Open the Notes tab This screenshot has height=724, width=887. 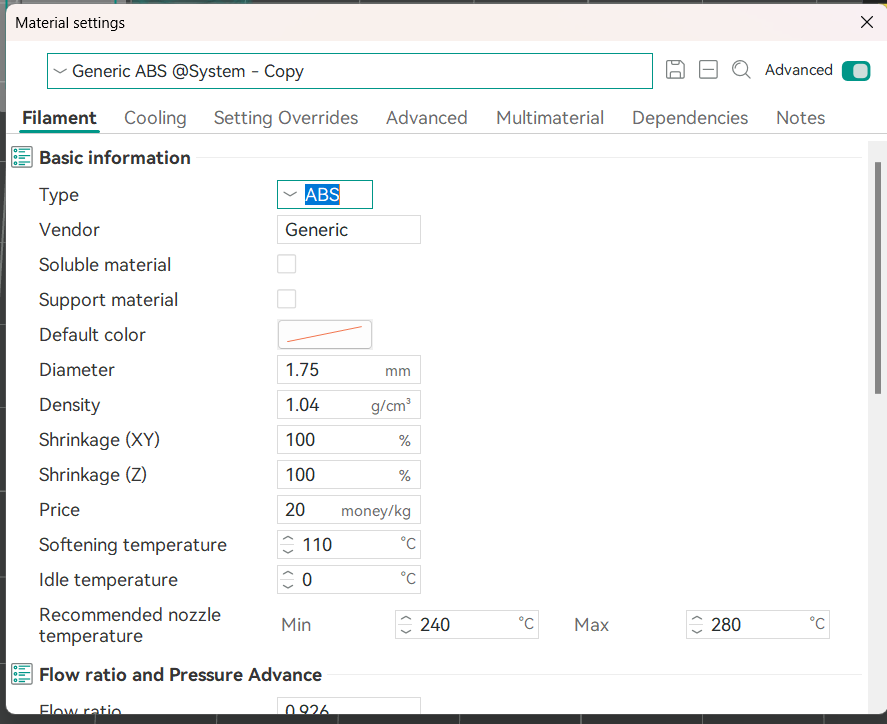800,118
